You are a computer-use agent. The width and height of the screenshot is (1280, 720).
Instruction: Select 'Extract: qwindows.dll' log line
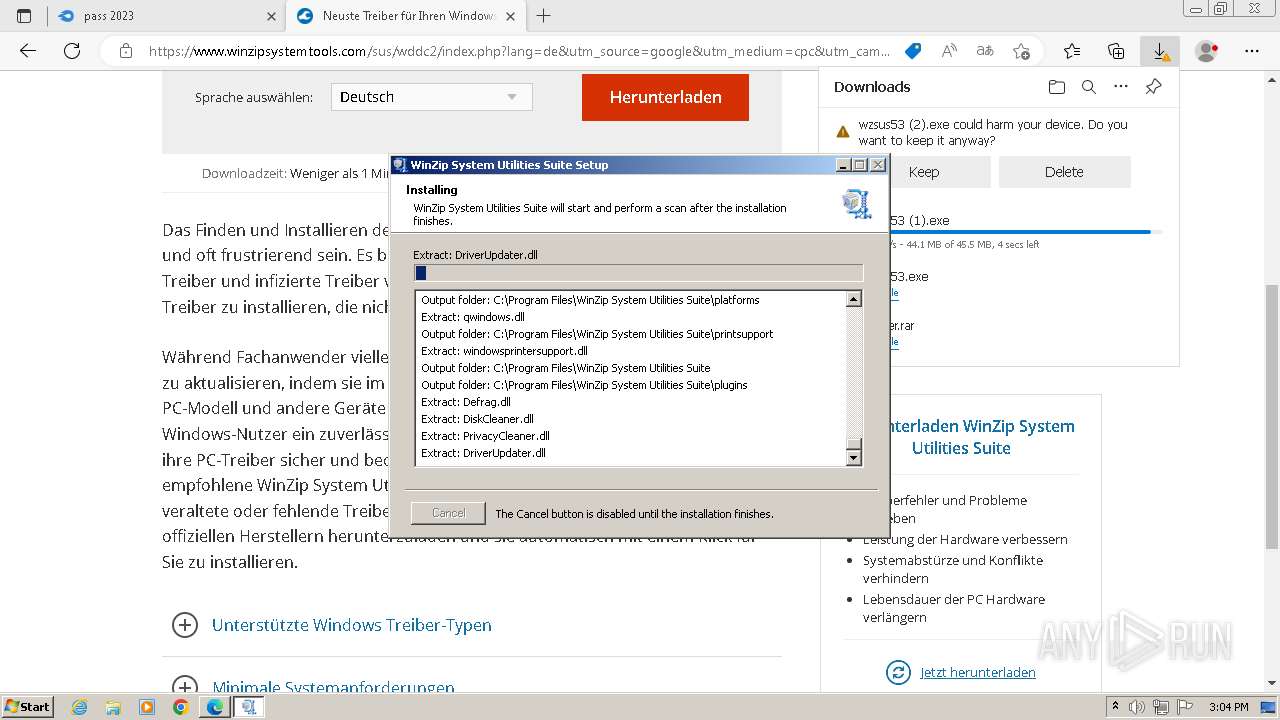(473, 317)
